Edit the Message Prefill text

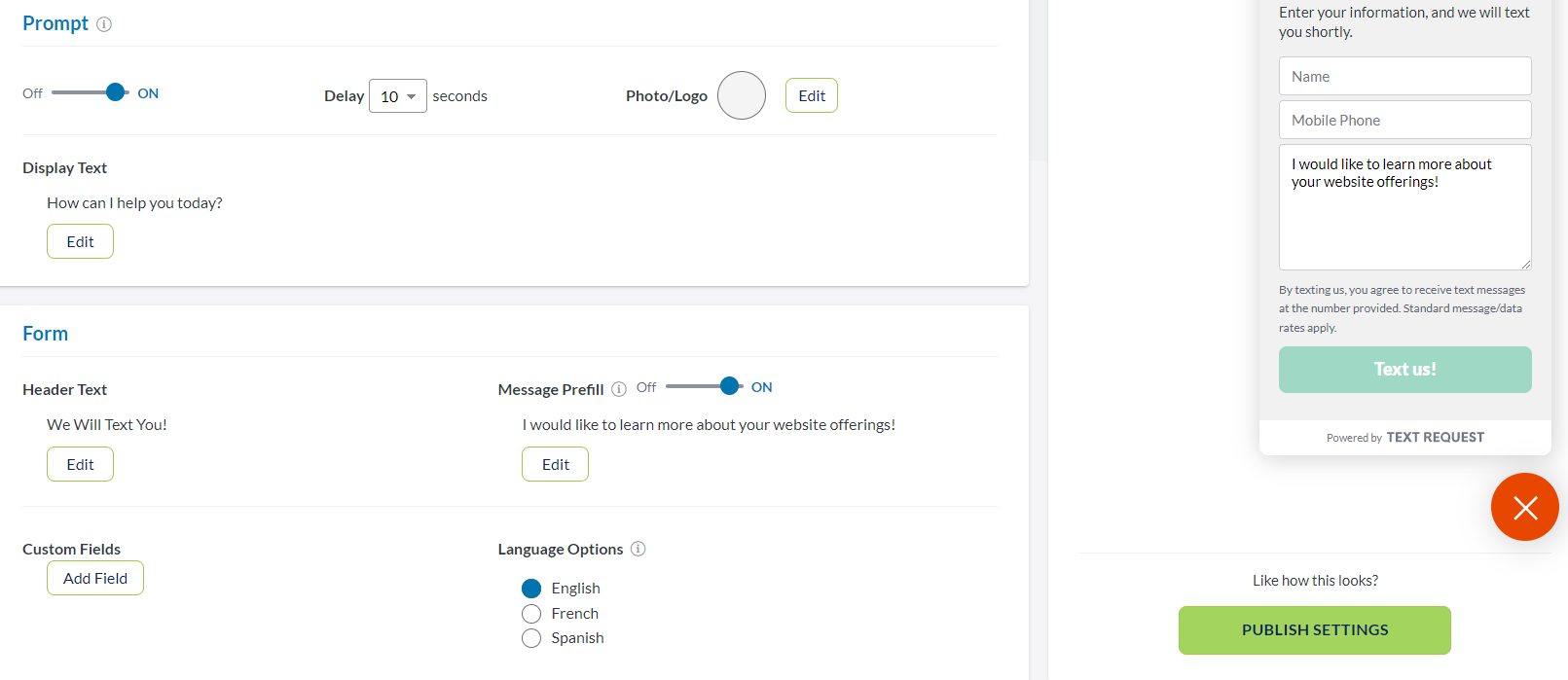(x=555, y=464)
